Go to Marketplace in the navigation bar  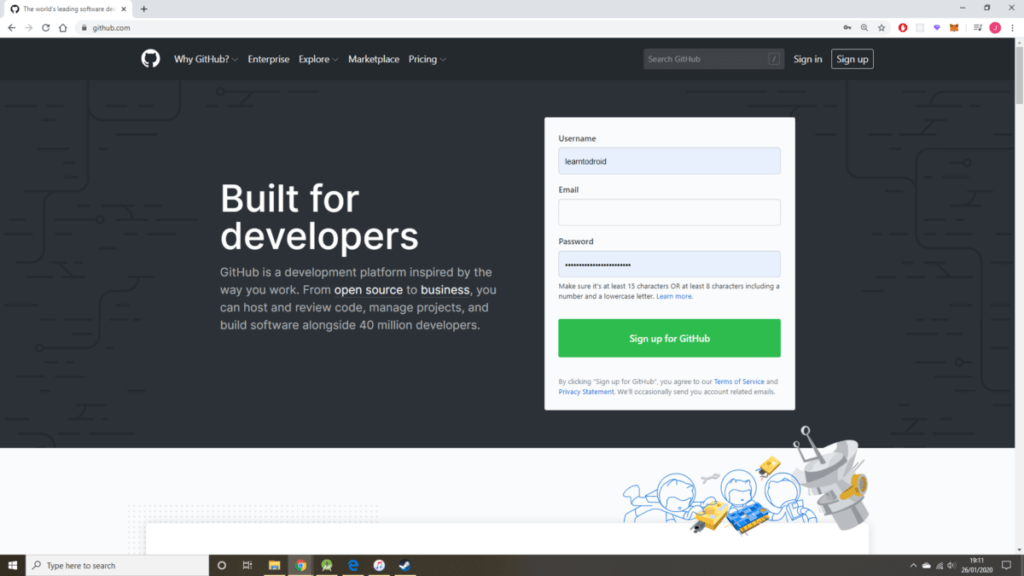click(373, 59)
